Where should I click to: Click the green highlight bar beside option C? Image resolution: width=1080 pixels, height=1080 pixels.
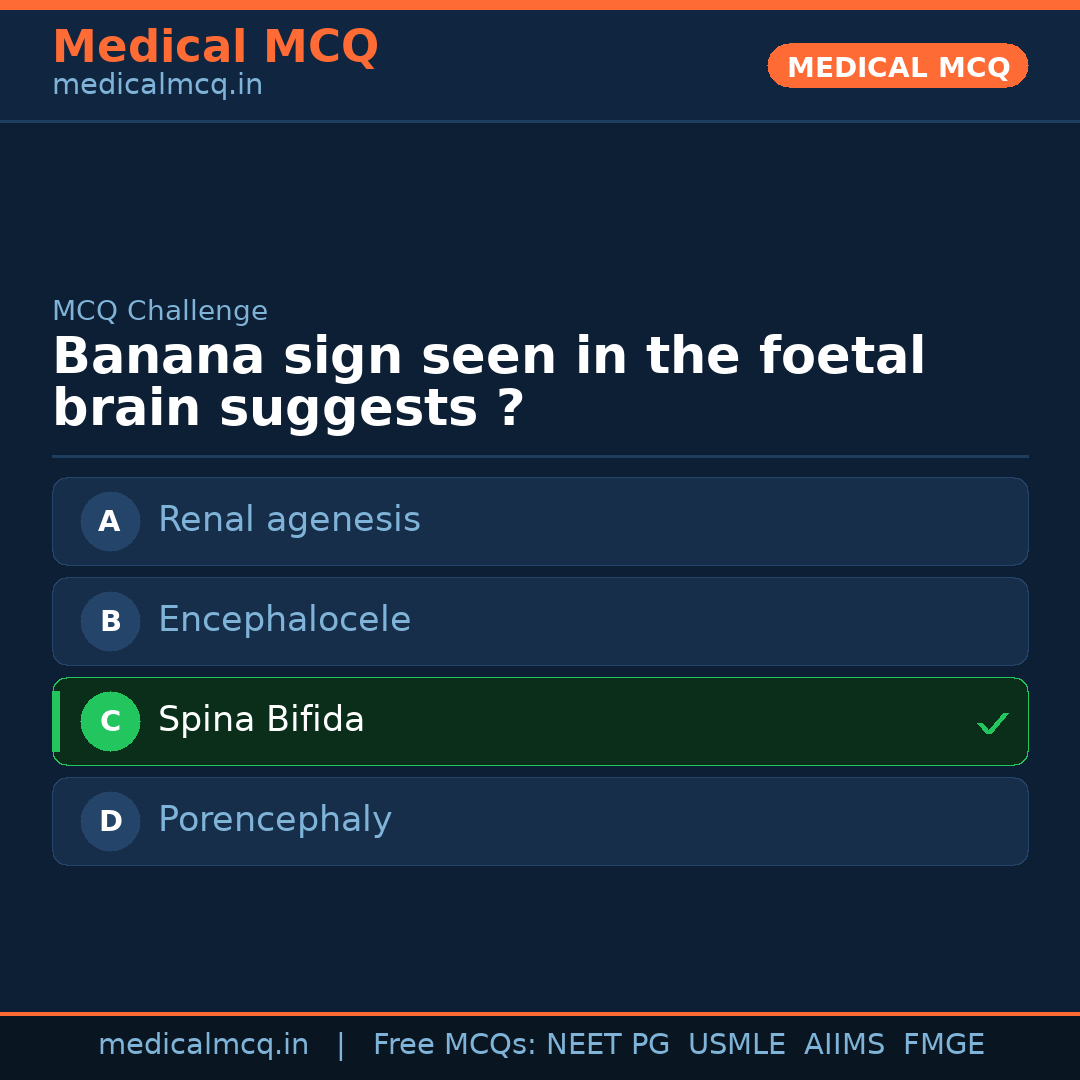click(x=55, y=721)
